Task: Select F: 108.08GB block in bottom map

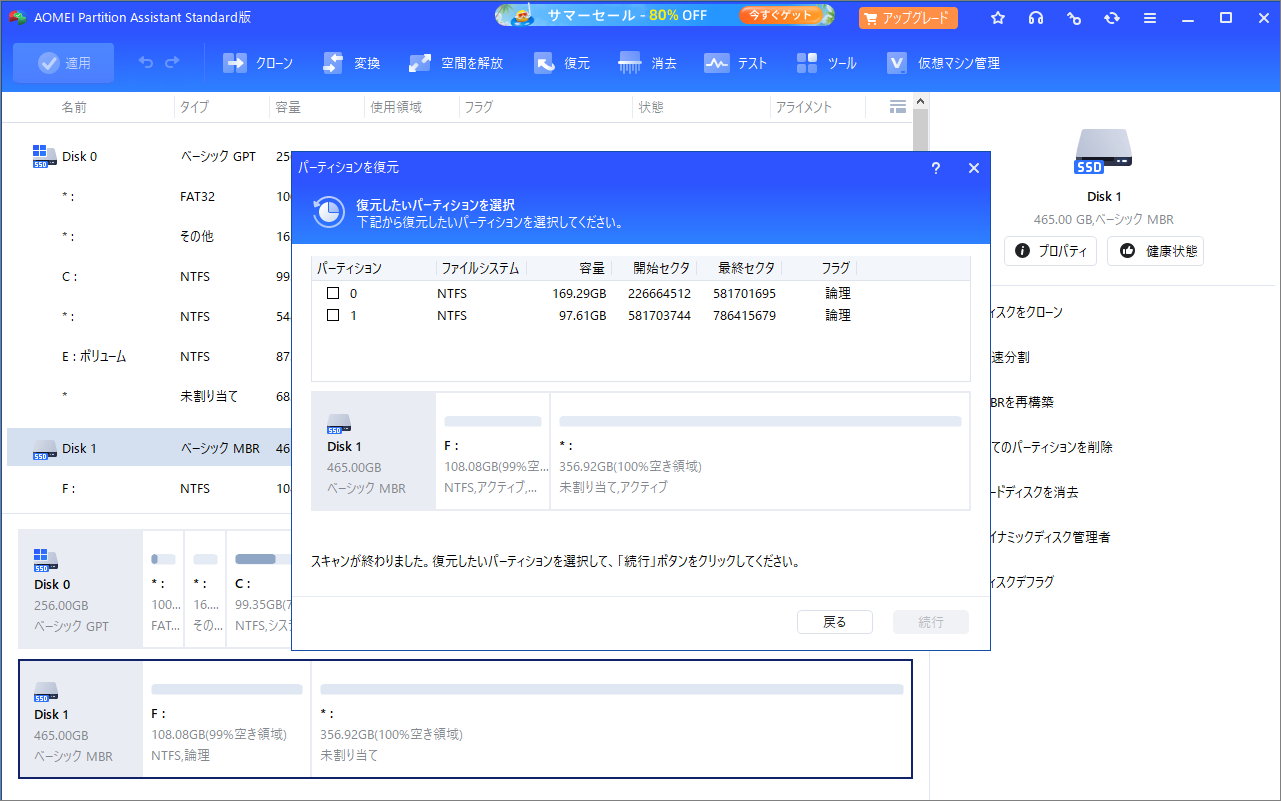Action: pos(227,719)
